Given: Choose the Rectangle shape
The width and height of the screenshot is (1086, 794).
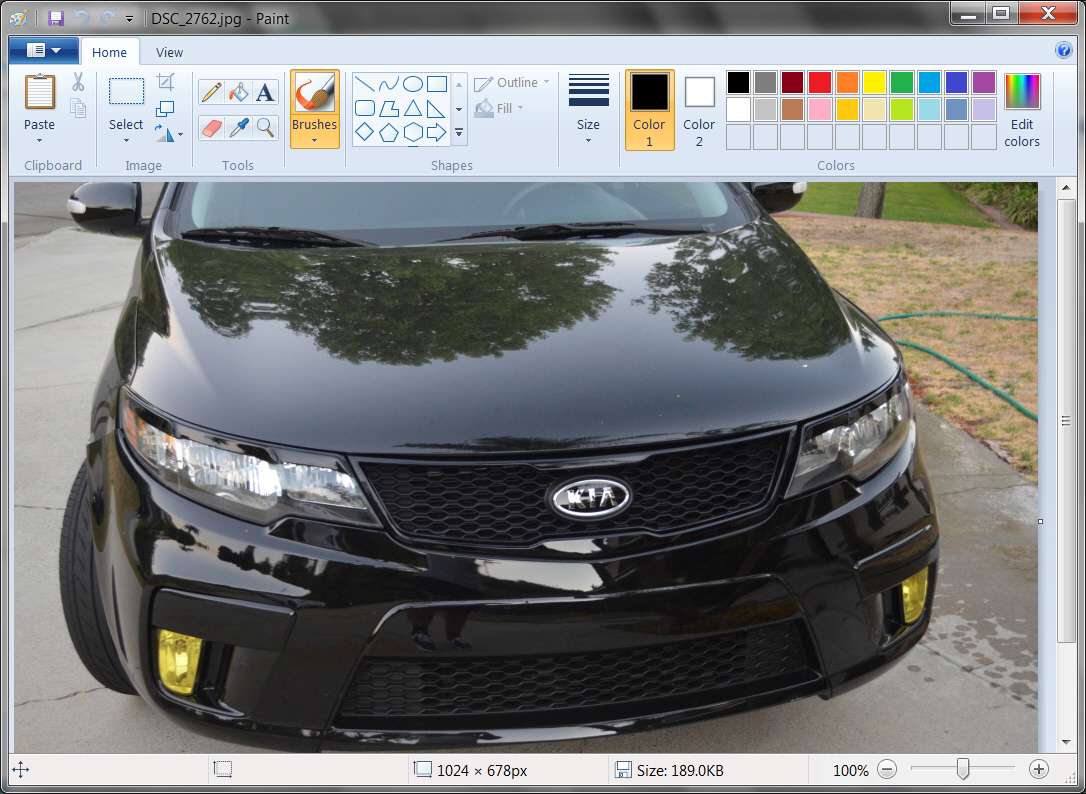Looking at the screenshot, I should pos(437,85).
